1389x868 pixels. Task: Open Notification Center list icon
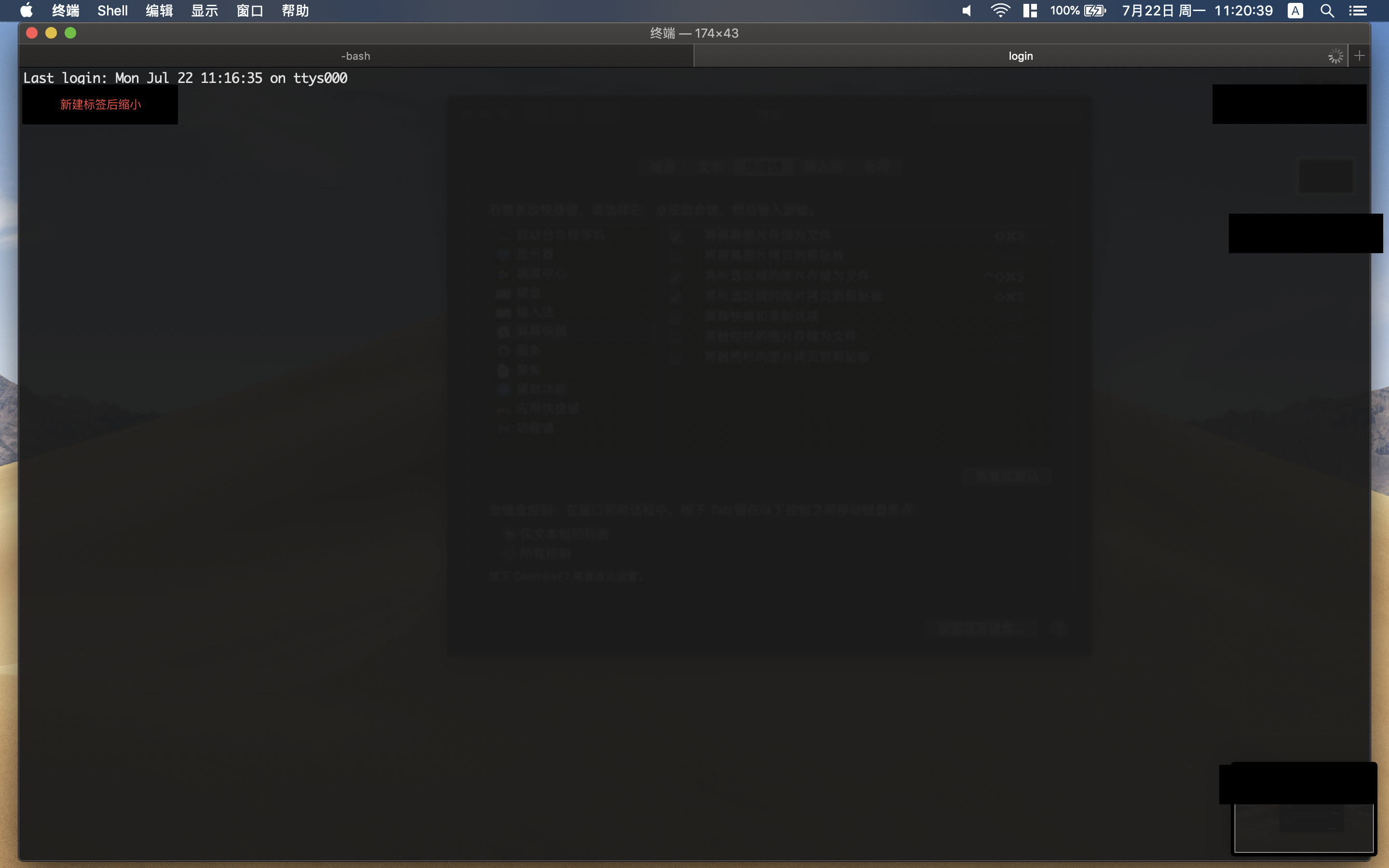pos(1358,10)
